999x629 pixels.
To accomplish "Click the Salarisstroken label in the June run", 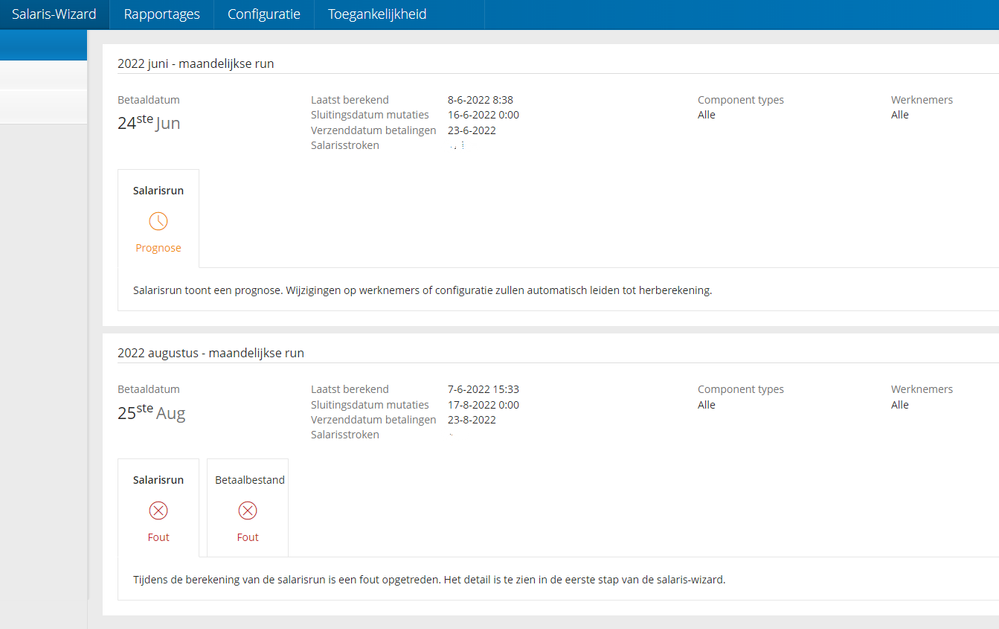I will coord(345,145).
